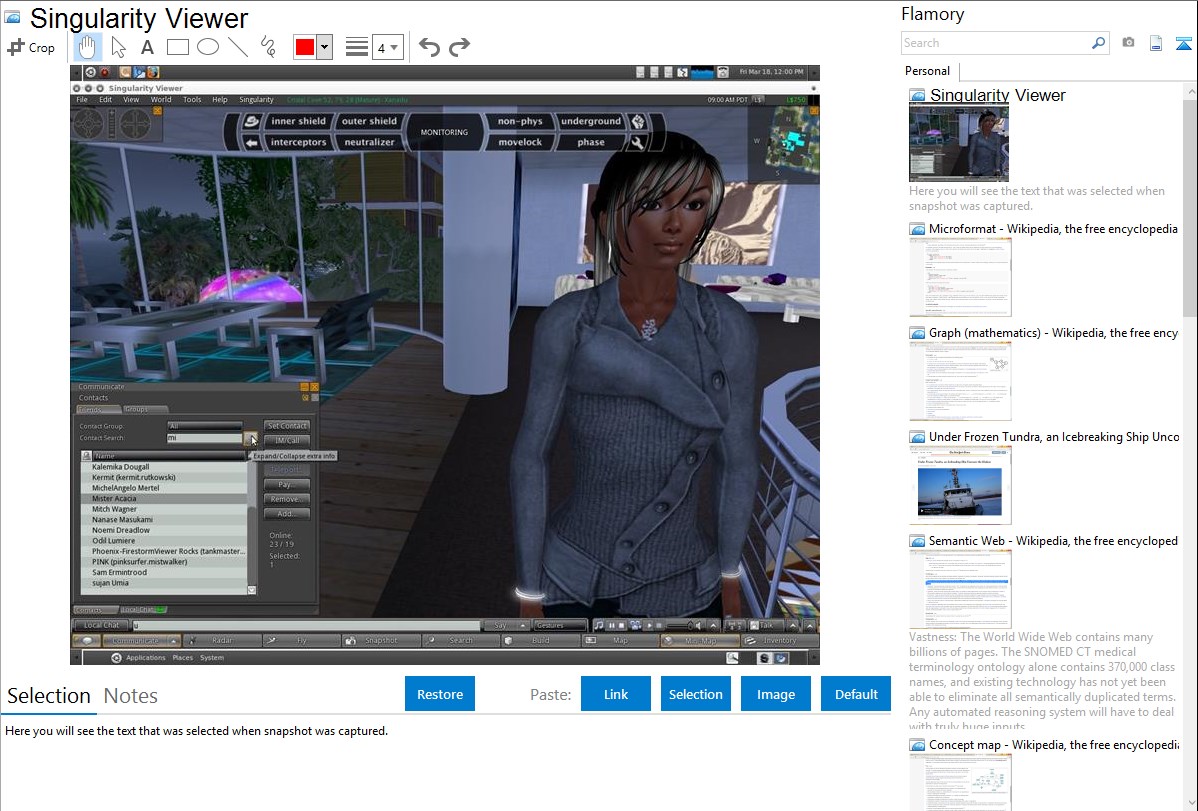This screenshot has width=1198, height=811.
Task: Open the Tools menu in the screenshot
Action: coord(192,99)
